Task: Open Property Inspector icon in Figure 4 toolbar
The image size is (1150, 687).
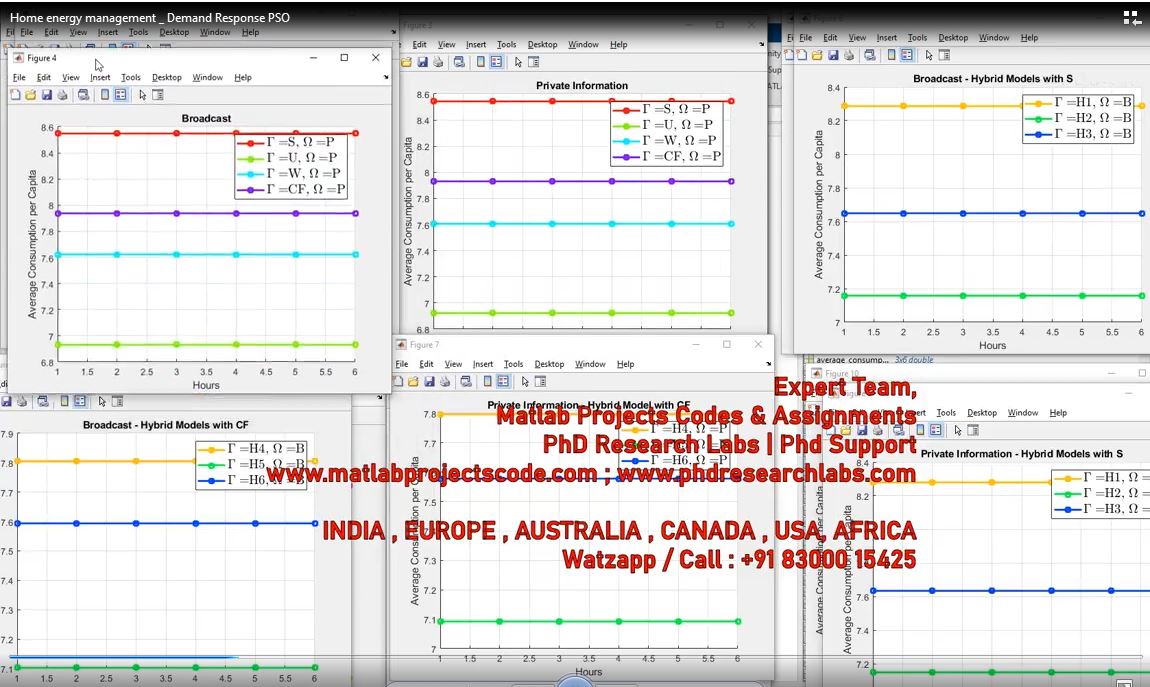Action: tap(158, 95)
